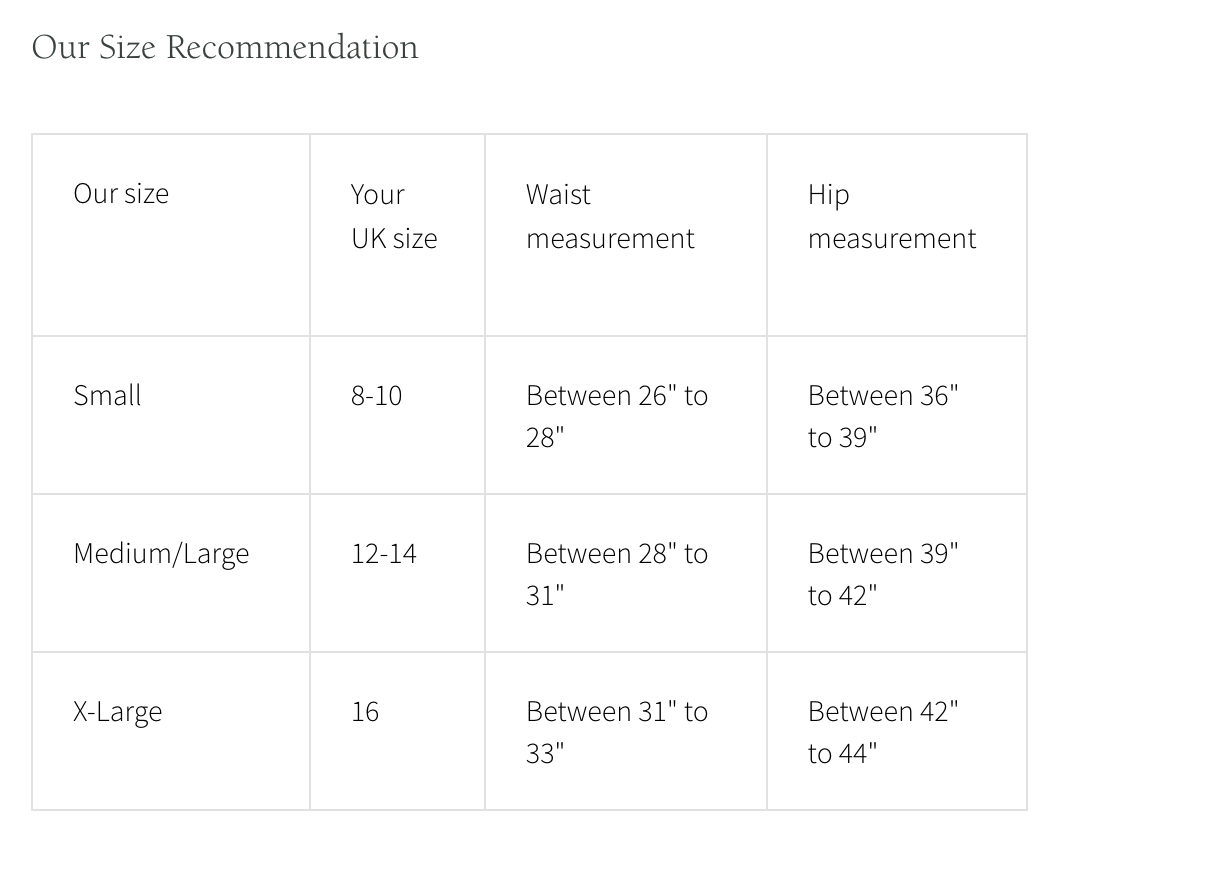1232x878 pixels.
Task: Click the 12-14 UK size cell
Action: tap(398, 573)
